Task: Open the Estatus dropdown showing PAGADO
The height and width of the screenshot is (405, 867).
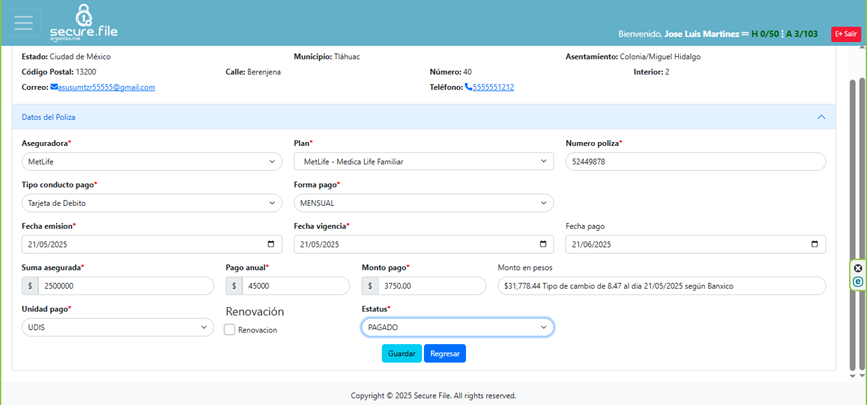Action: point(458,327)
